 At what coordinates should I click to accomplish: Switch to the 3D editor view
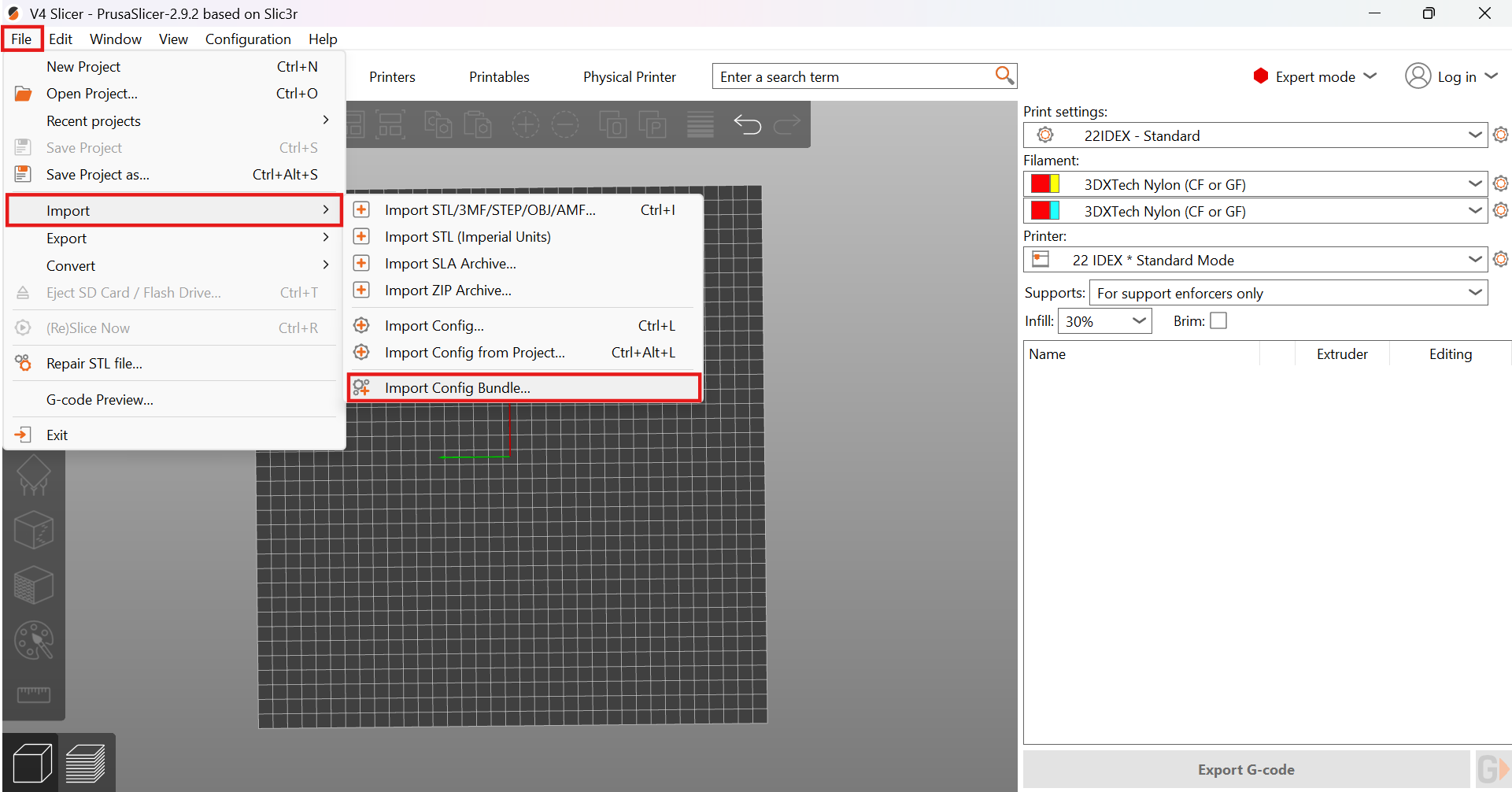pos(32,763)
